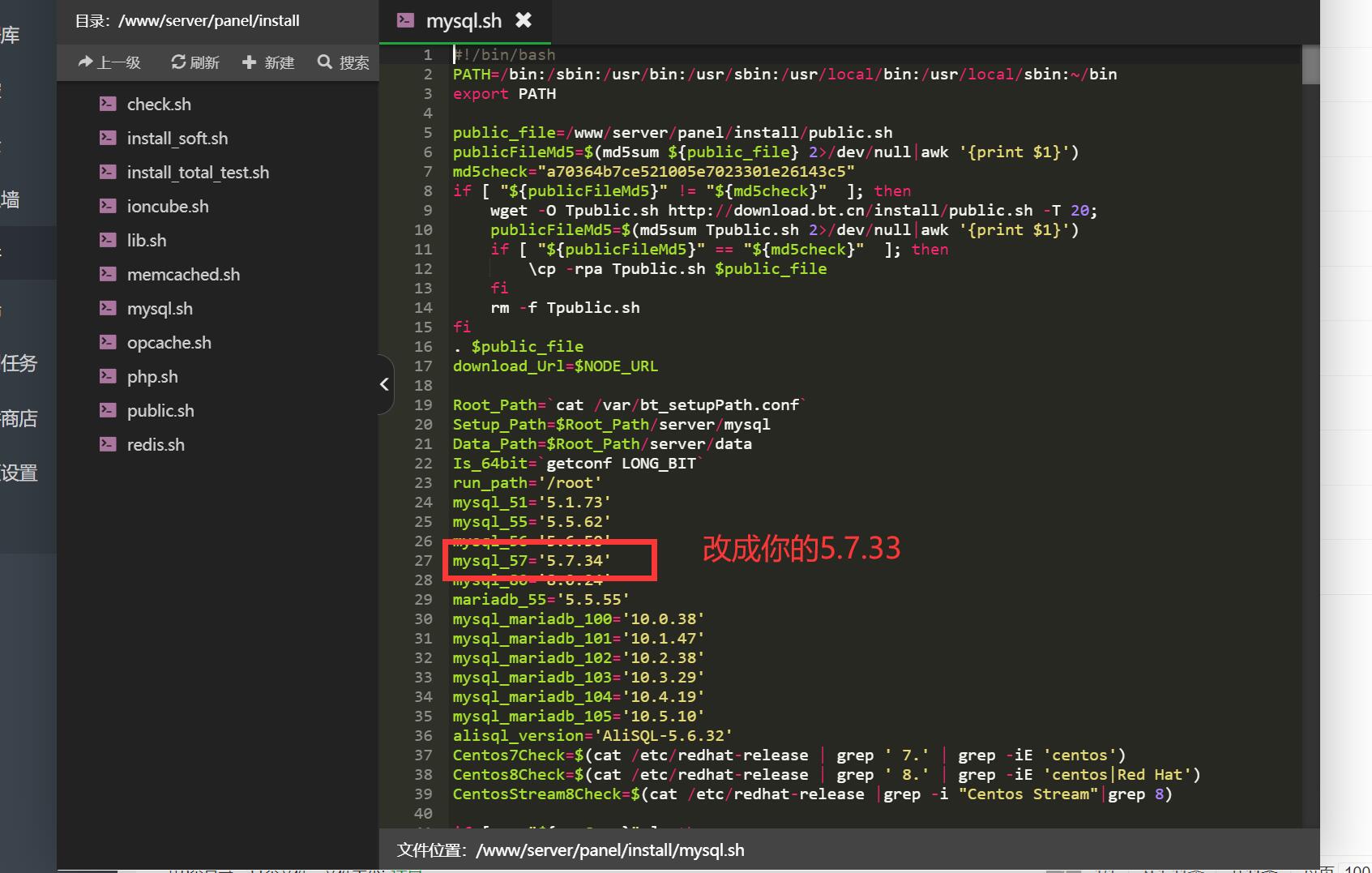Switch to the mysql.sh tab
The image size is (1372, 873).
pos(464,21)
